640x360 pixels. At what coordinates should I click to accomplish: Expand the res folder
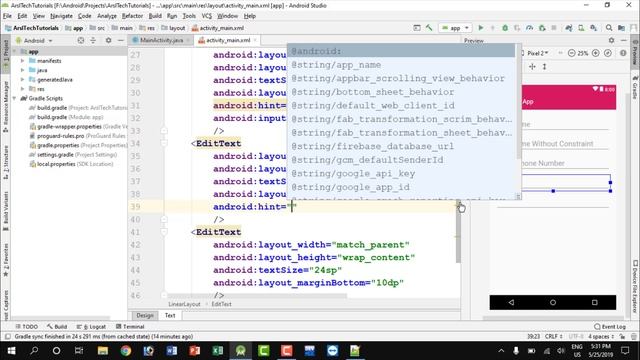click(x=22, y=89)
